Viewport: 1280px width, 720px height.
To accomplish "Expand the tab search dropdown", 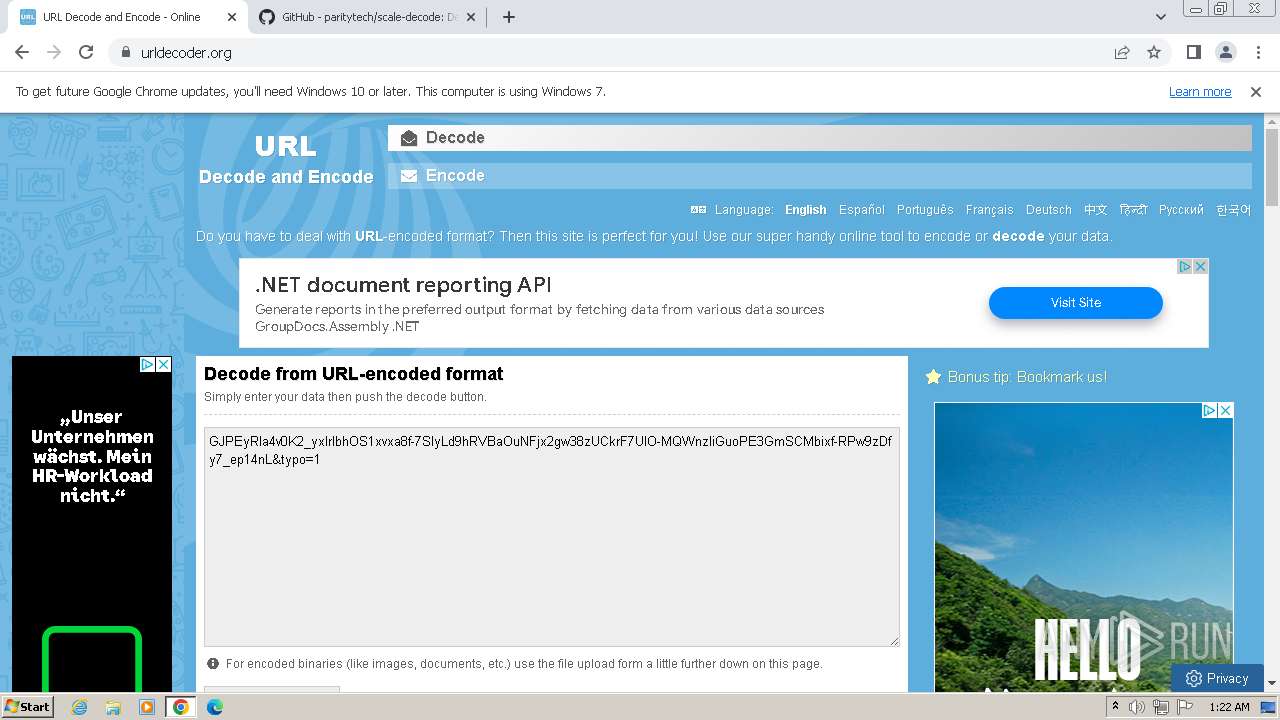I will (1160, 17).
